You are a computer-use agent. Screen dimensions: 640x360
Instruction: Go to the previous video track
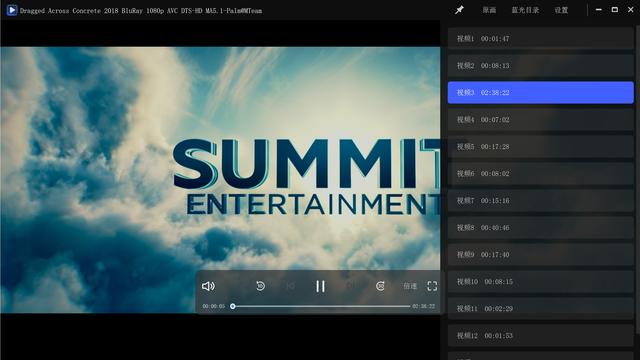point(291,286)
